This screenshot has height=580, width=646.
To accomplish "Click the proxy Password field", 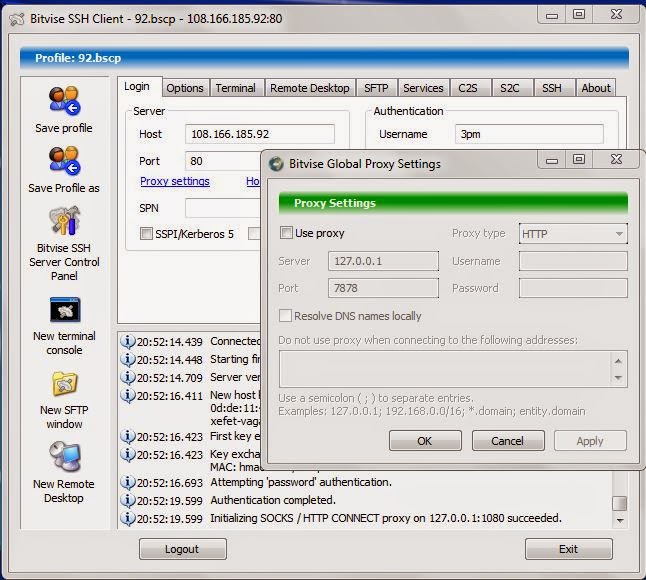I will coord(573,288).
